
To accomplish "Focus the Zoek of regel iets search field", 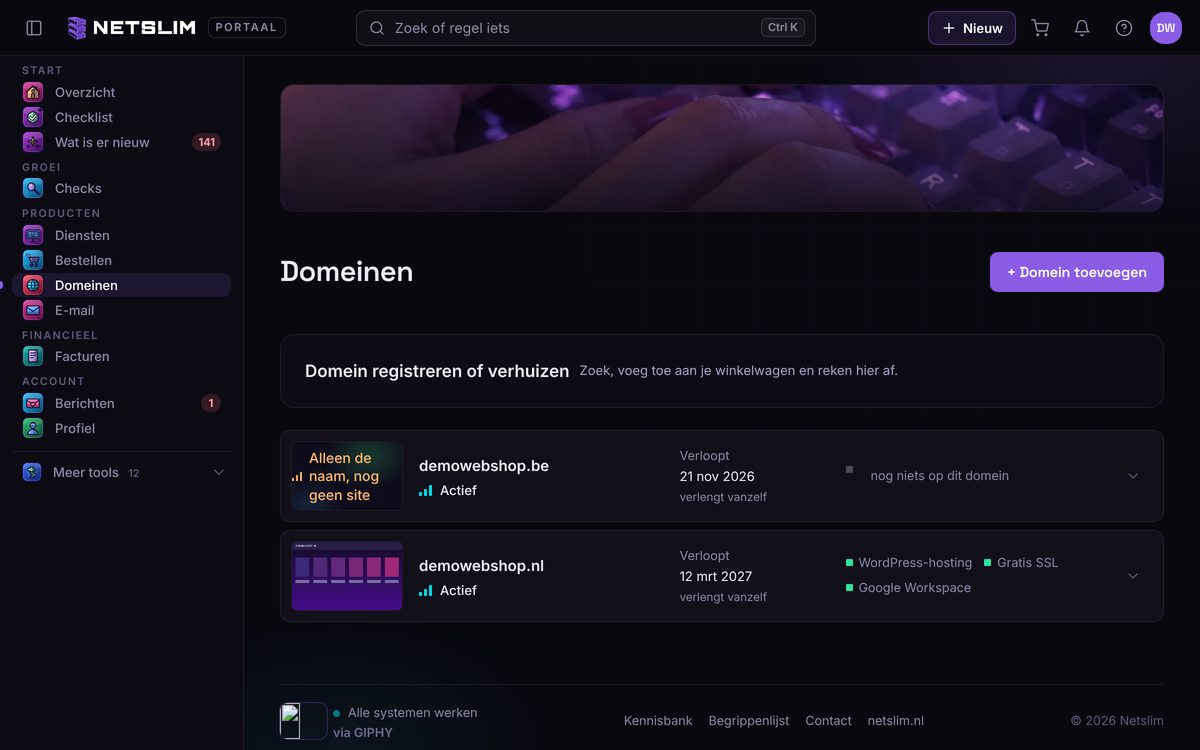I will click(586, 28).
